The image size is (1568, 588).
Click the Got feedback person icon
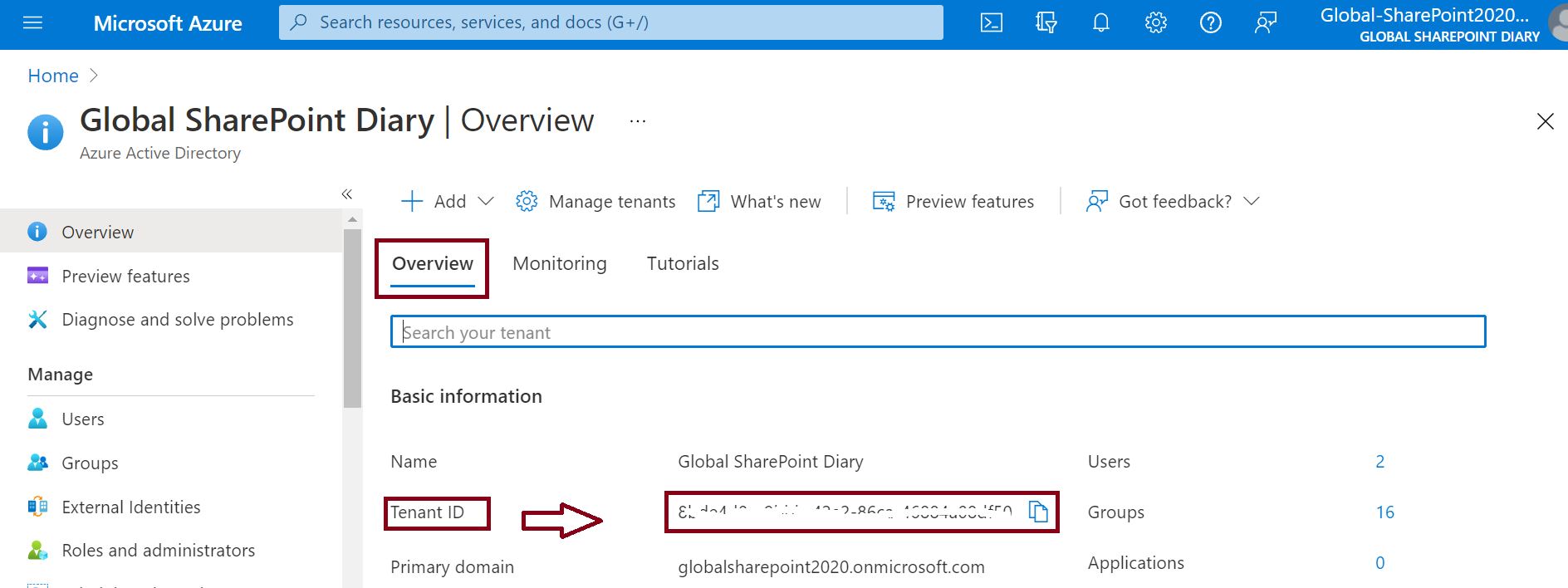(x=1097, y=201)
